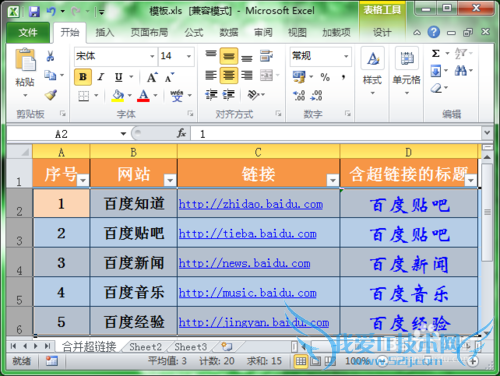This screenshot has width=500, height=376.
Task: Apply yellow fill color bucket
Action: pos(118,96)
